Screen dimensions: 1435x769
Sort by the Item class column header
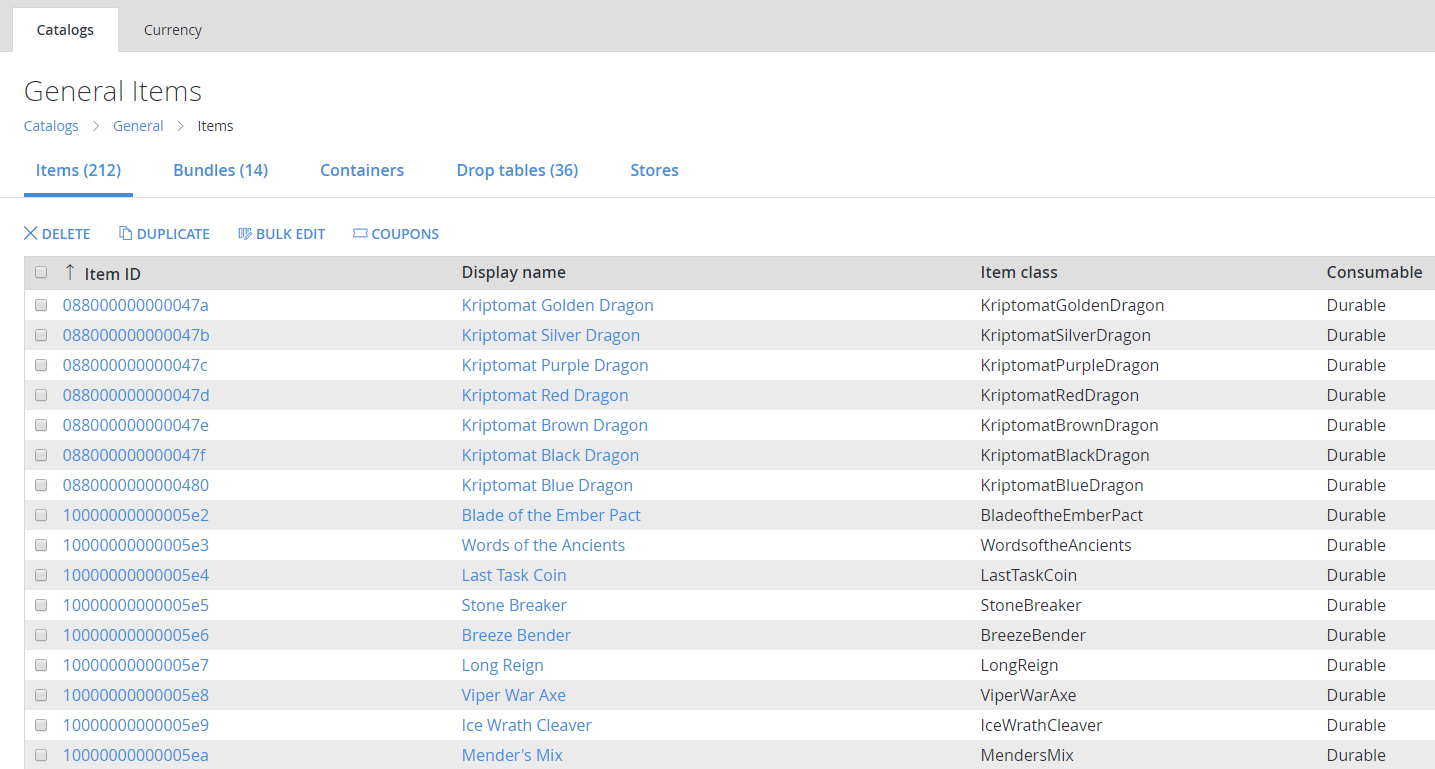point(1019,272)
